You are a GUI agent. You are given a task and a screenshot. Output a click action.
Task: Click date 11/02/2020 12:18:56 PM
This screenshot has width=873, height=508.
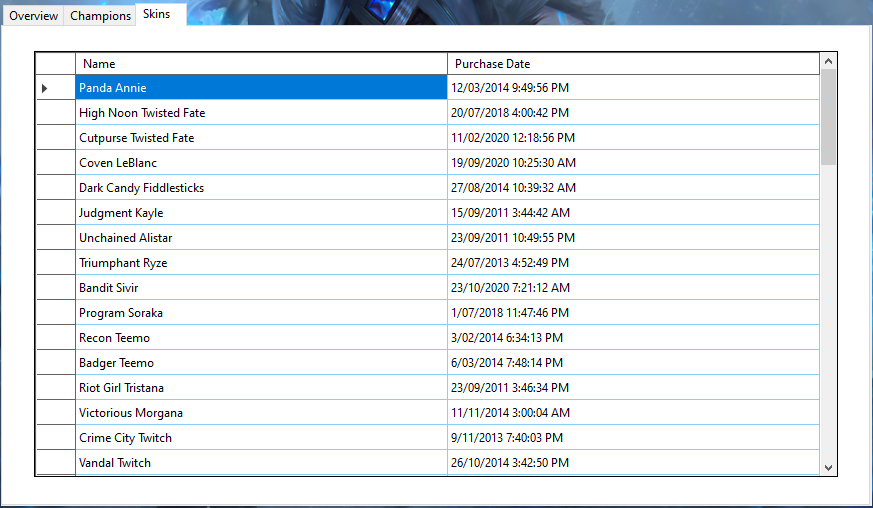pos(633,138)
